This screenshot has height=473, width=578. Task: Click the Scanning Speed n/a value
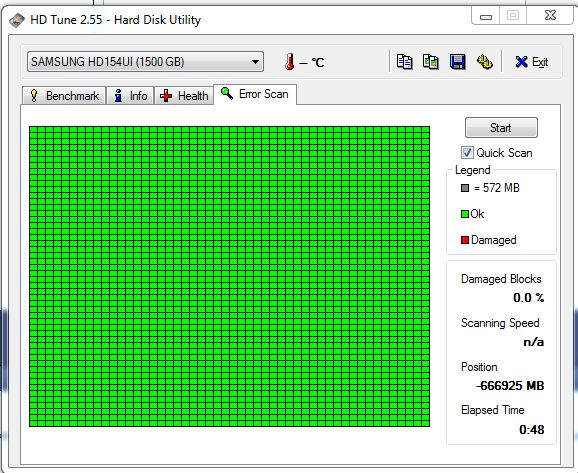[x=533, y=342]
